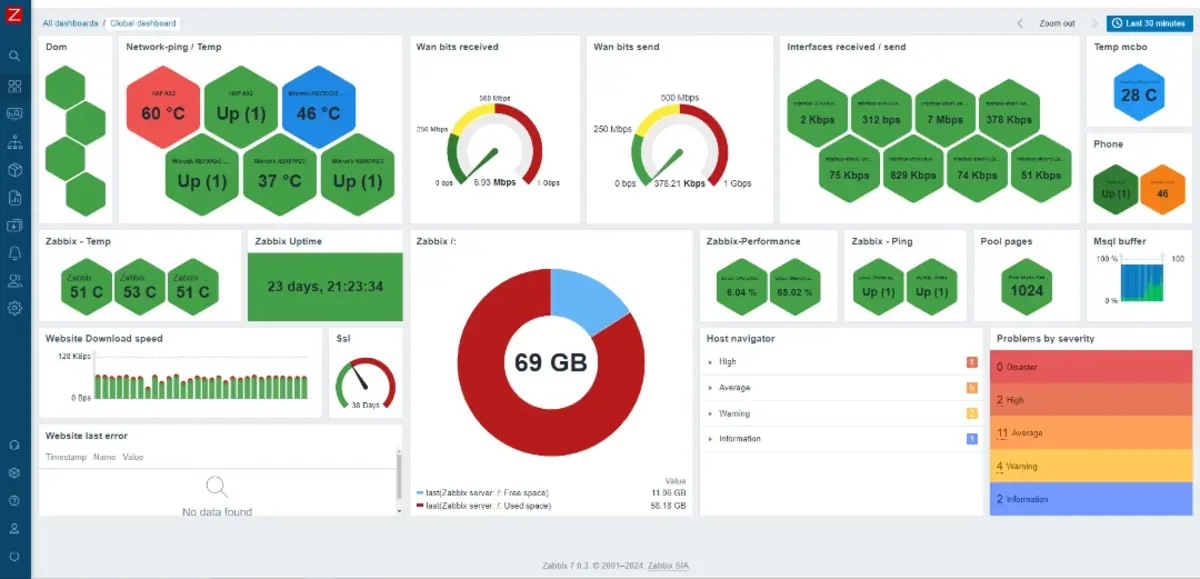The image size is (1200, 579).
Task: Open the Dashboards sidebar icon
Action: coord(15,87)
